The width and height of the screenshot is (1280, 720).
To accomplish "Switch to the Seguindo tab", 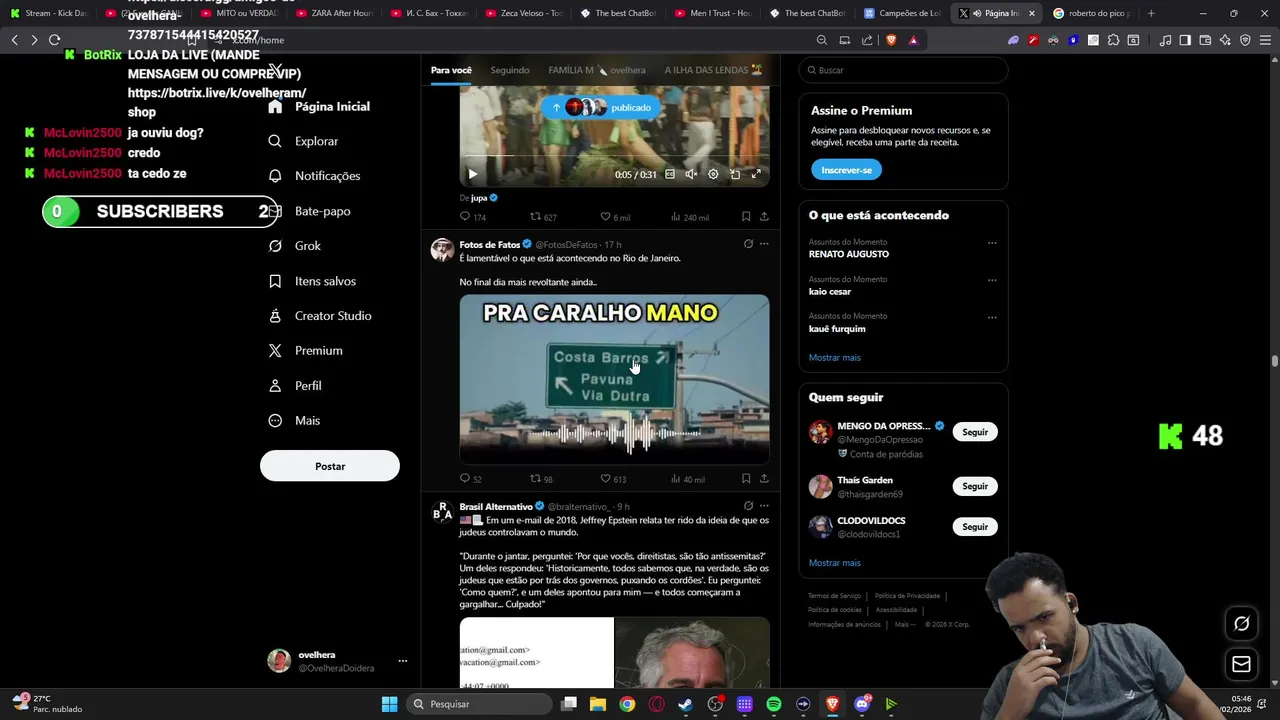I will pos(510,70).
